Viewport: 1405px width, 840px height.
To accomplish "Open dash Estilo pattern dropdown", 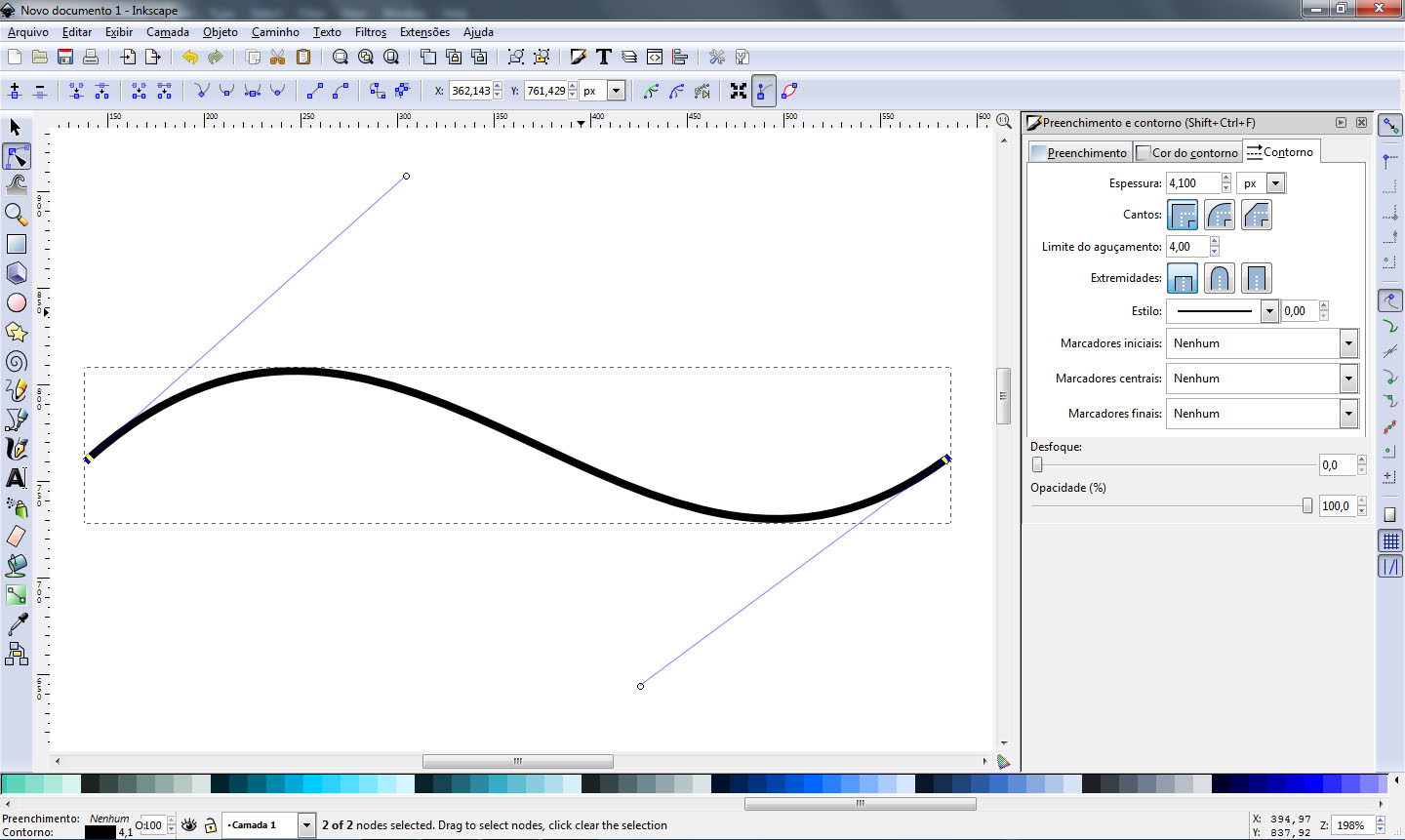I will point(1269,311).
